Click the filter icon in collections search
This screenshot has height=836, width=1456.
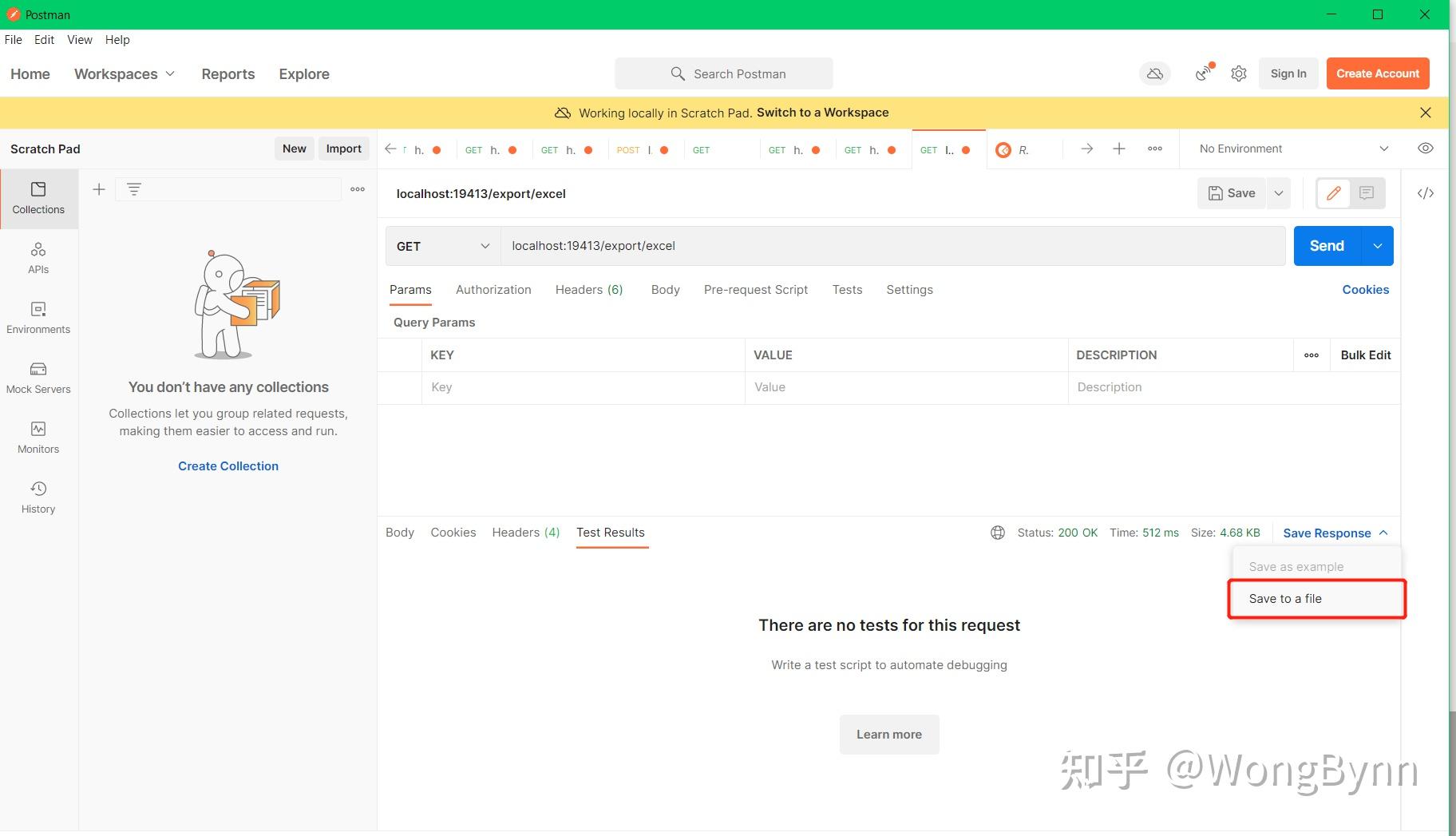[134, 189]
